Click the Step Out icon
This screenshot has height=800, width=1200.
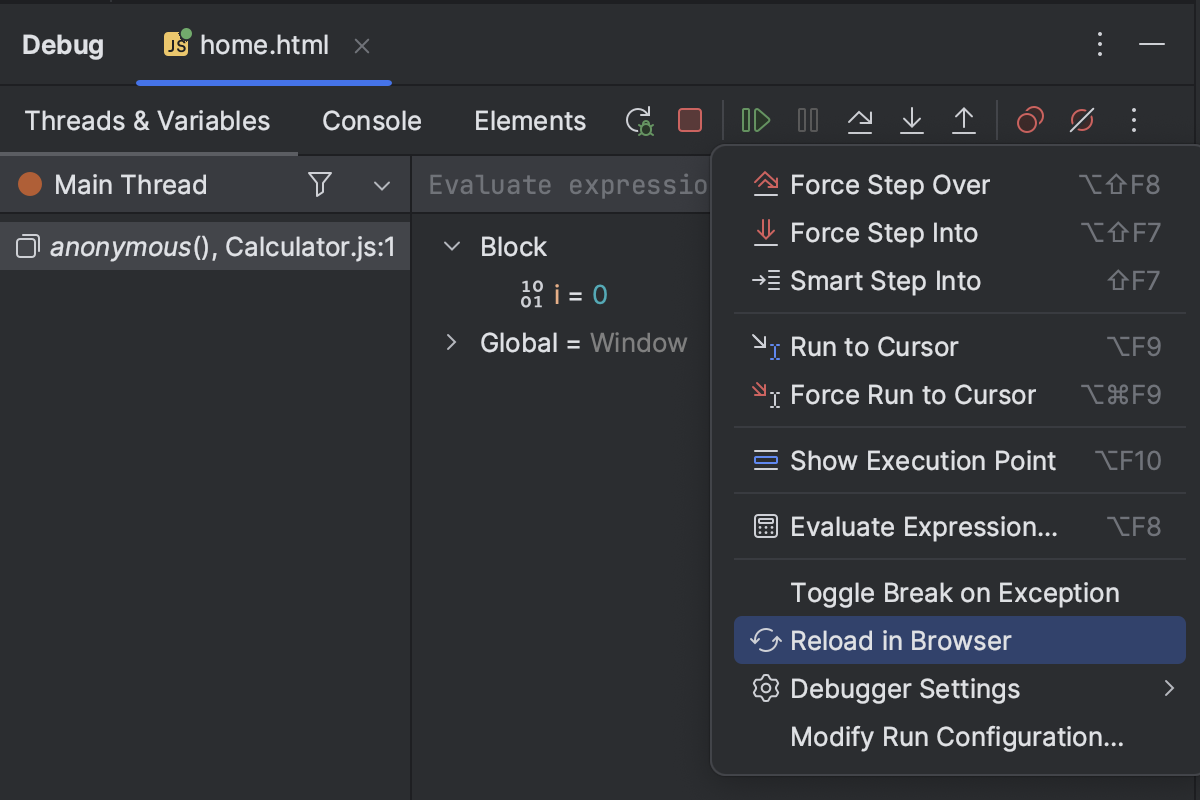963,120
